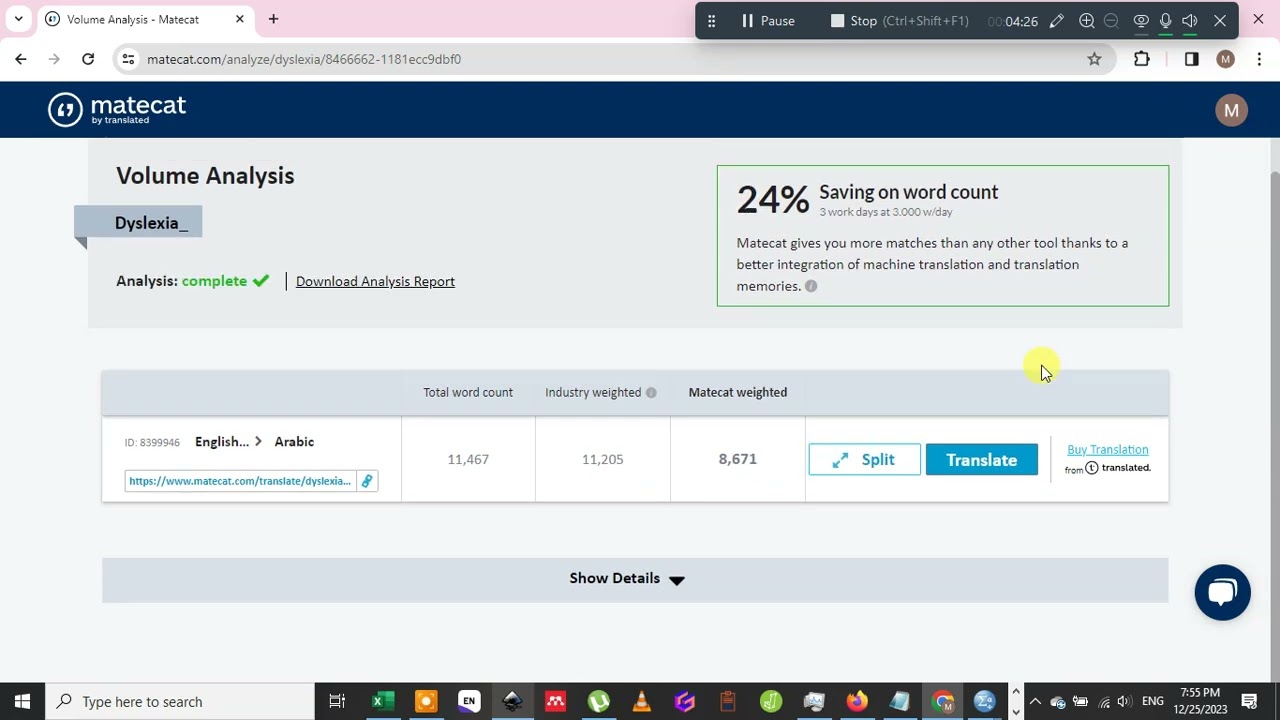Open the Chrome side panel

(x=1191, y=59)
